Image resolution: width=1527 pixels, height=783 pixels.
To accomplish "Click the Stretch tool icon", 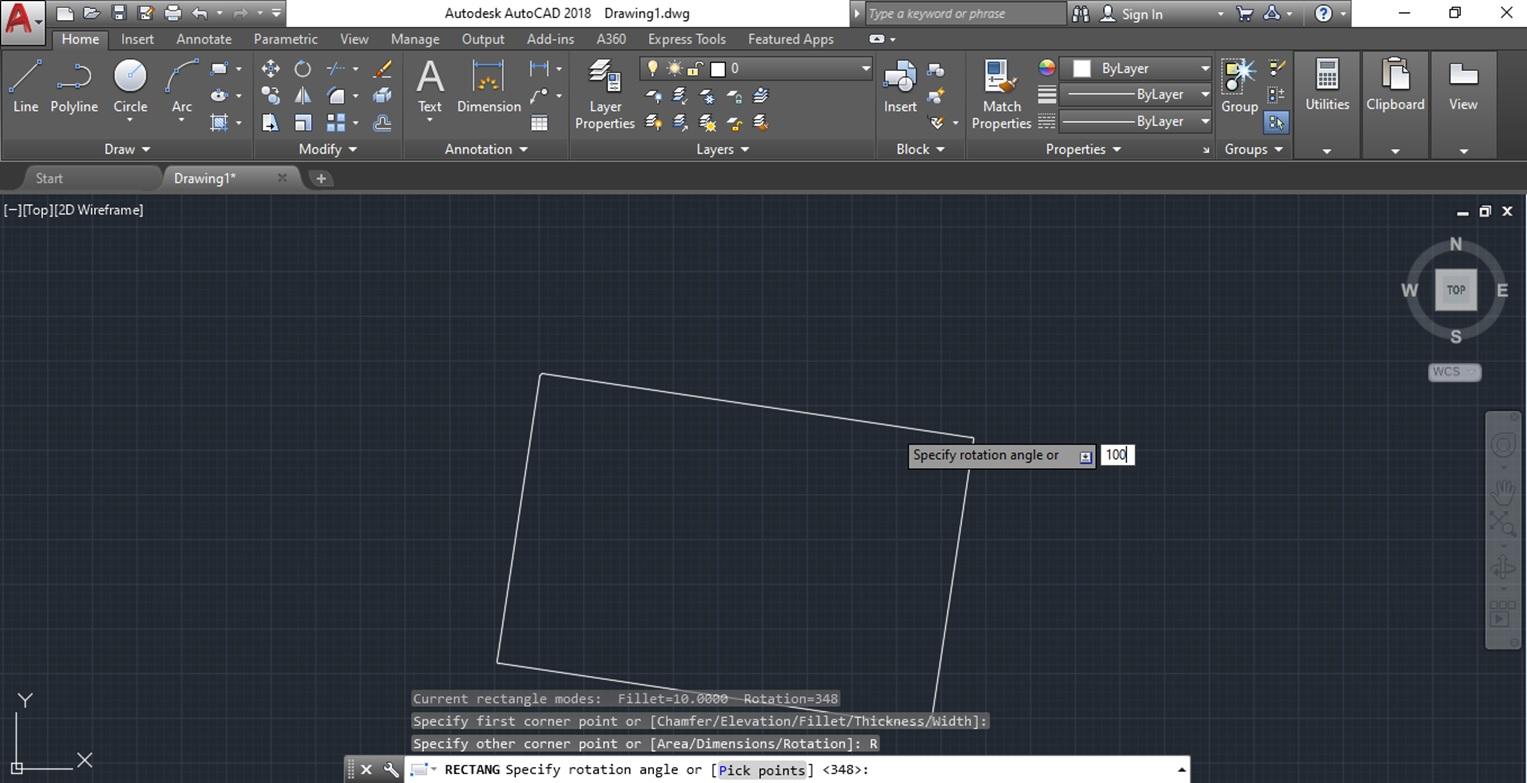I will 270,123.
